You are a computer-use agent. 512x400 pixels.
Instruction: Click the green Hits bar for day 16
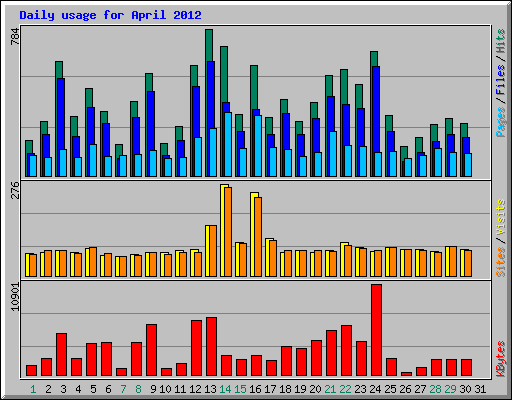pyautogui.click(x=254, y=87)
